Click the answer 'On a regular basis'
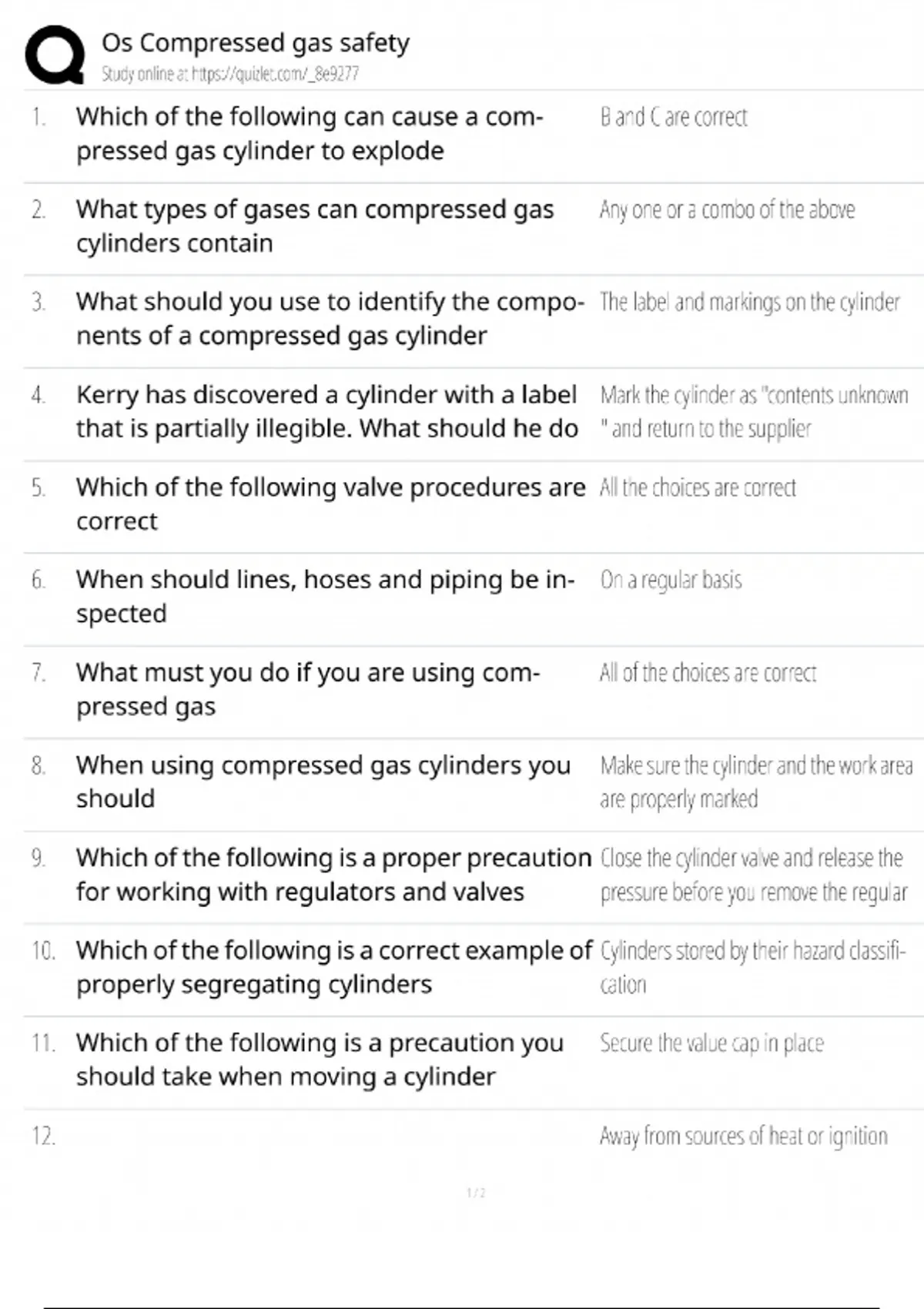The width and height of the screenshot is (924, 1309). click(671, 580)
